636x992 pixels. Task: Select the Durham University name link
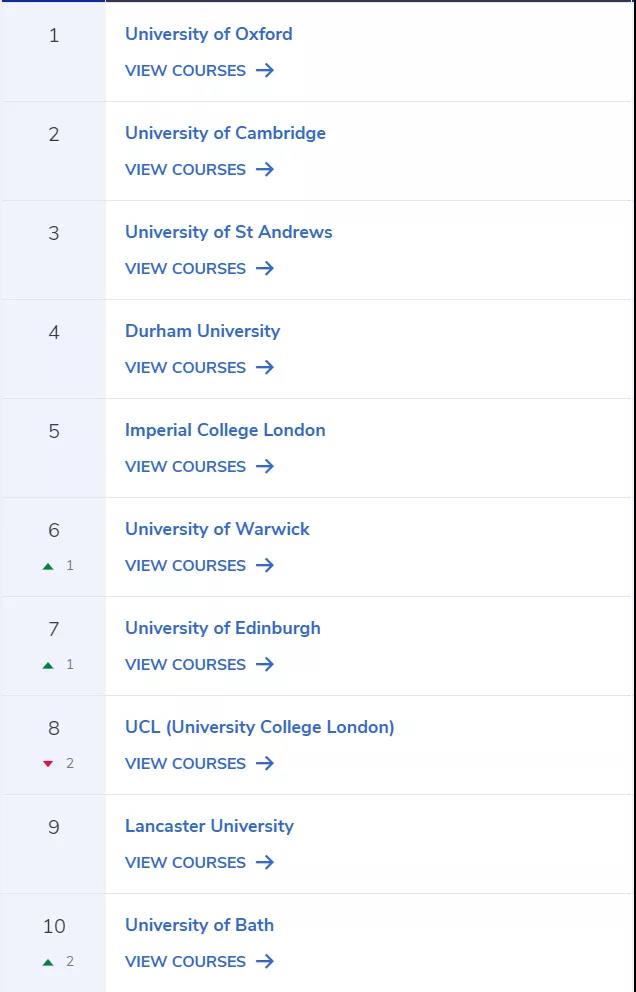click(203, 331)
